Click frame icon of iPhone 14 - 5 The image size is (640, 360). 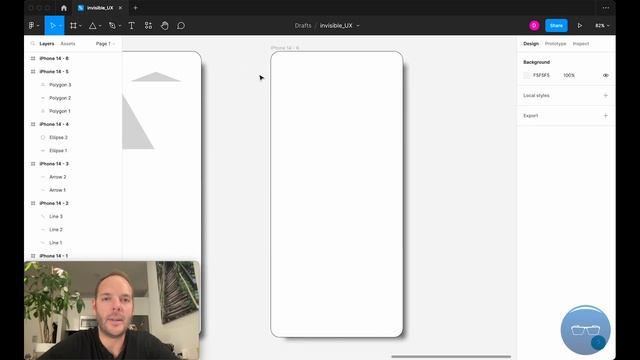(33, 71)
